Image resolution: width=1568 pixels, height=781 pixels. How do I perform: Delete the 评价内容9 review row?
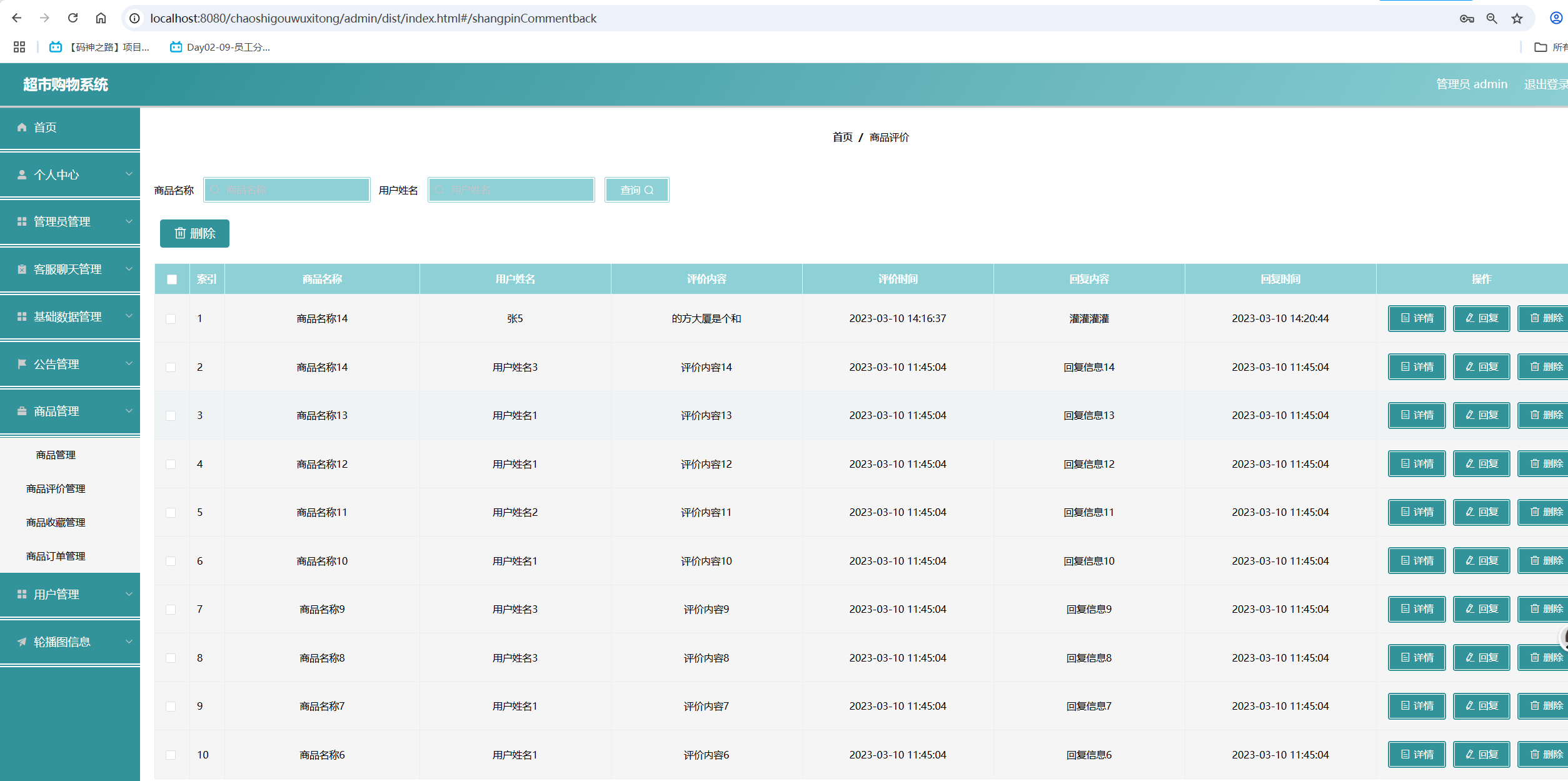coord(1544,609)
